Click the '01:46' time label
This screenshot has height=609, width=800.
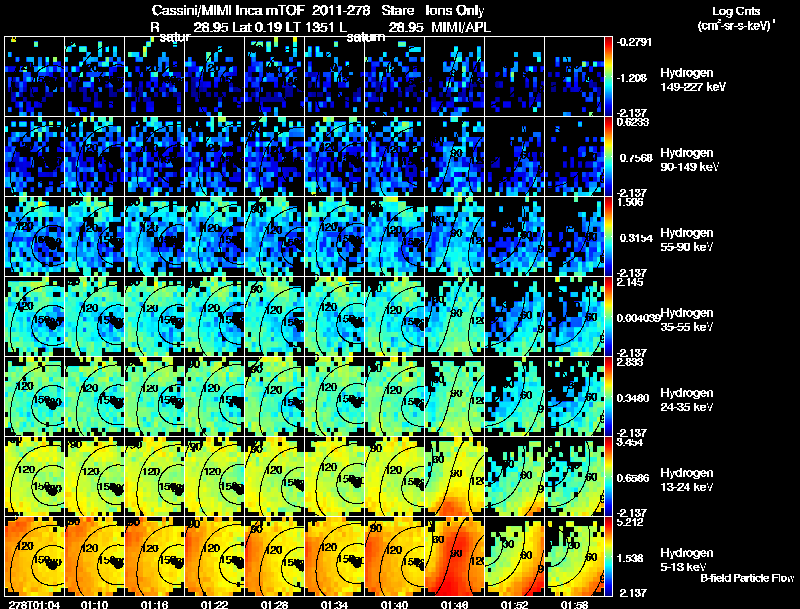coord(455,604)
